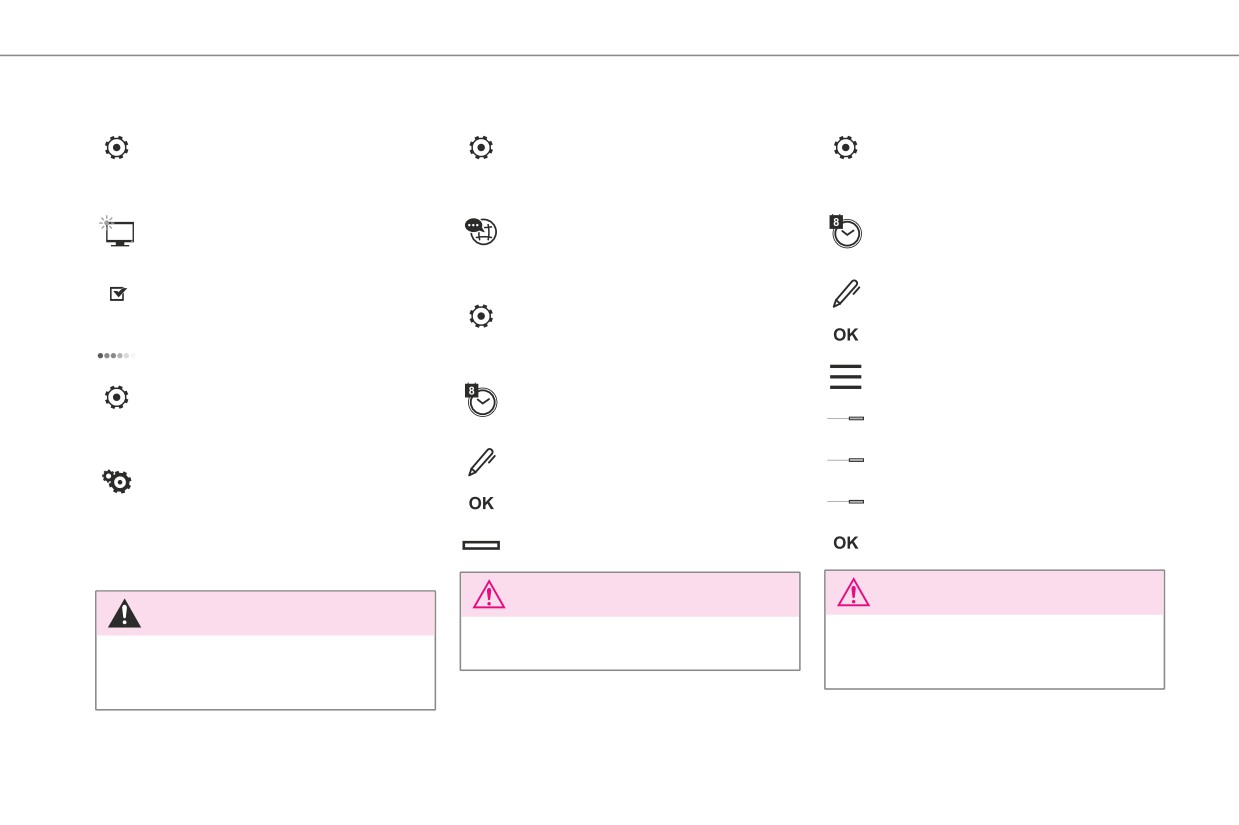Click the gear icon below the globe icon
This screenshot has width=1239, height=825.
(481, 316)
